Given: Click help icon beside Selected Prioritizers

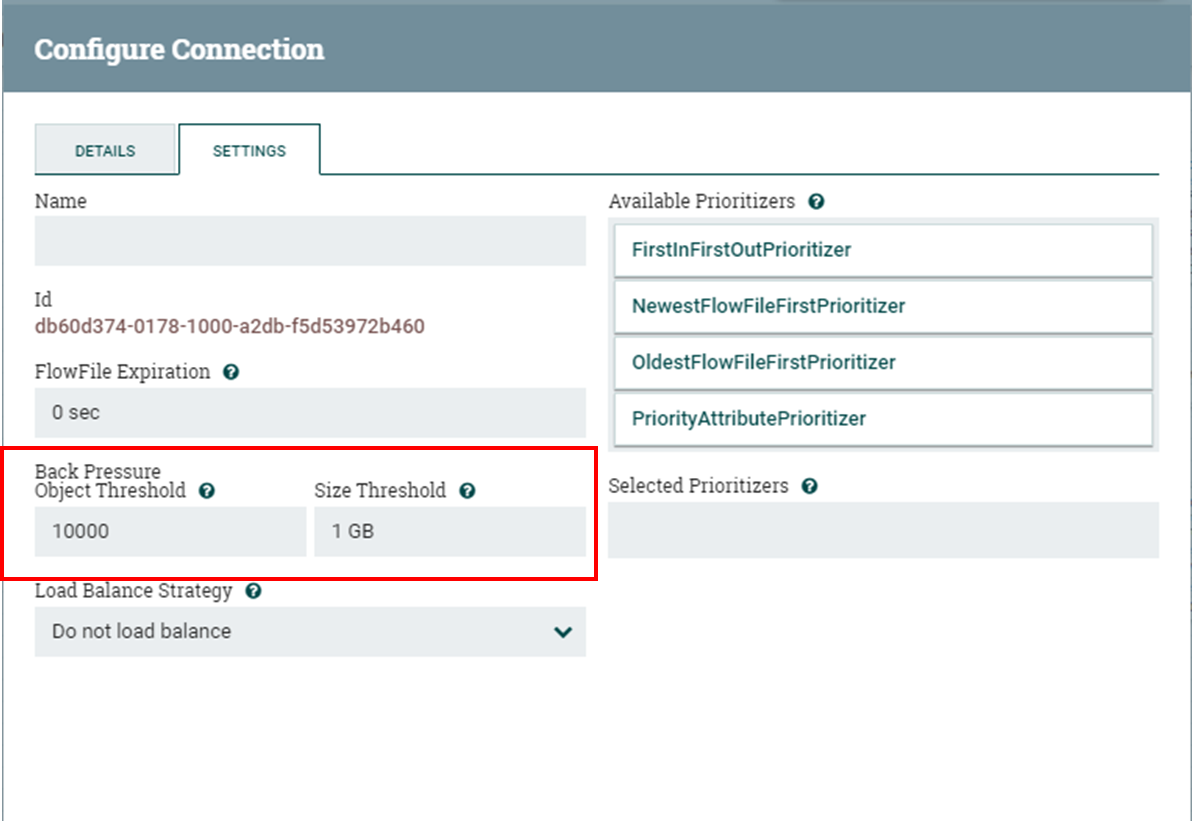Looking at the screenshot, I should click(809, 486).
